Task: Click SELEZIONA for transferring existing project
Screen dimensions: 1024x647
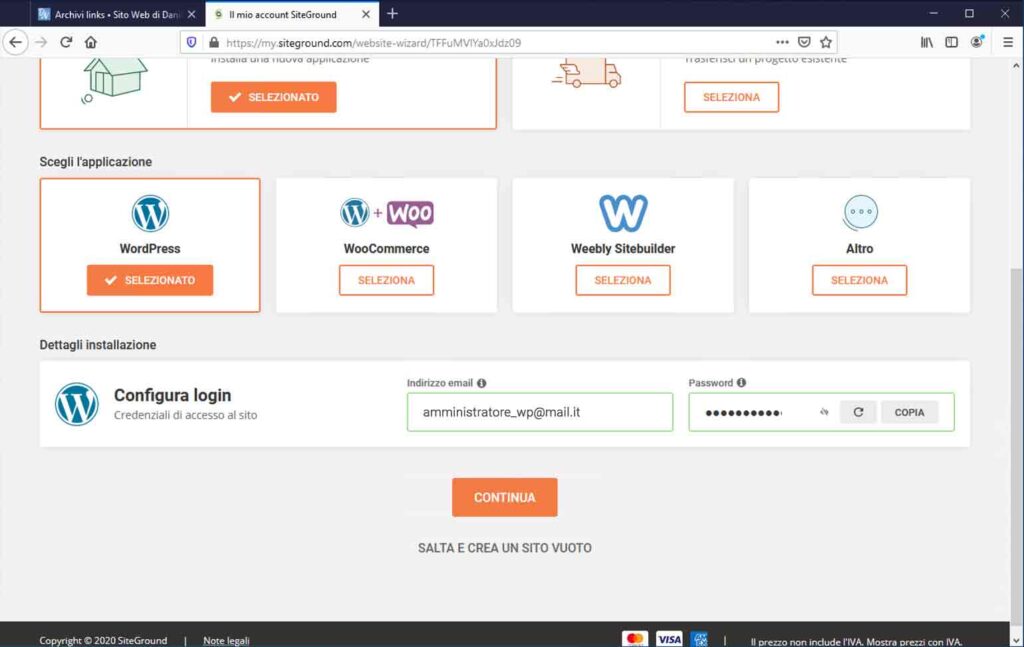Action: click(x=731, y=97)
